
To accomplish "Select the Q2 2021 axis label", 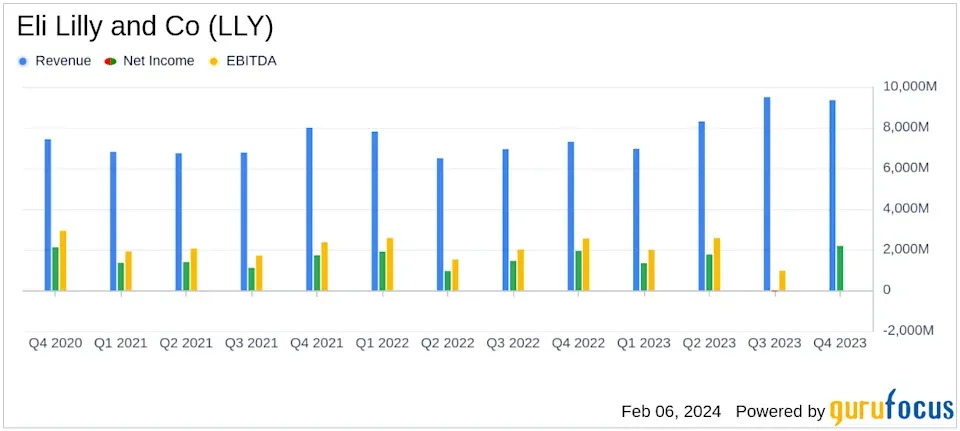I will 186,343.
